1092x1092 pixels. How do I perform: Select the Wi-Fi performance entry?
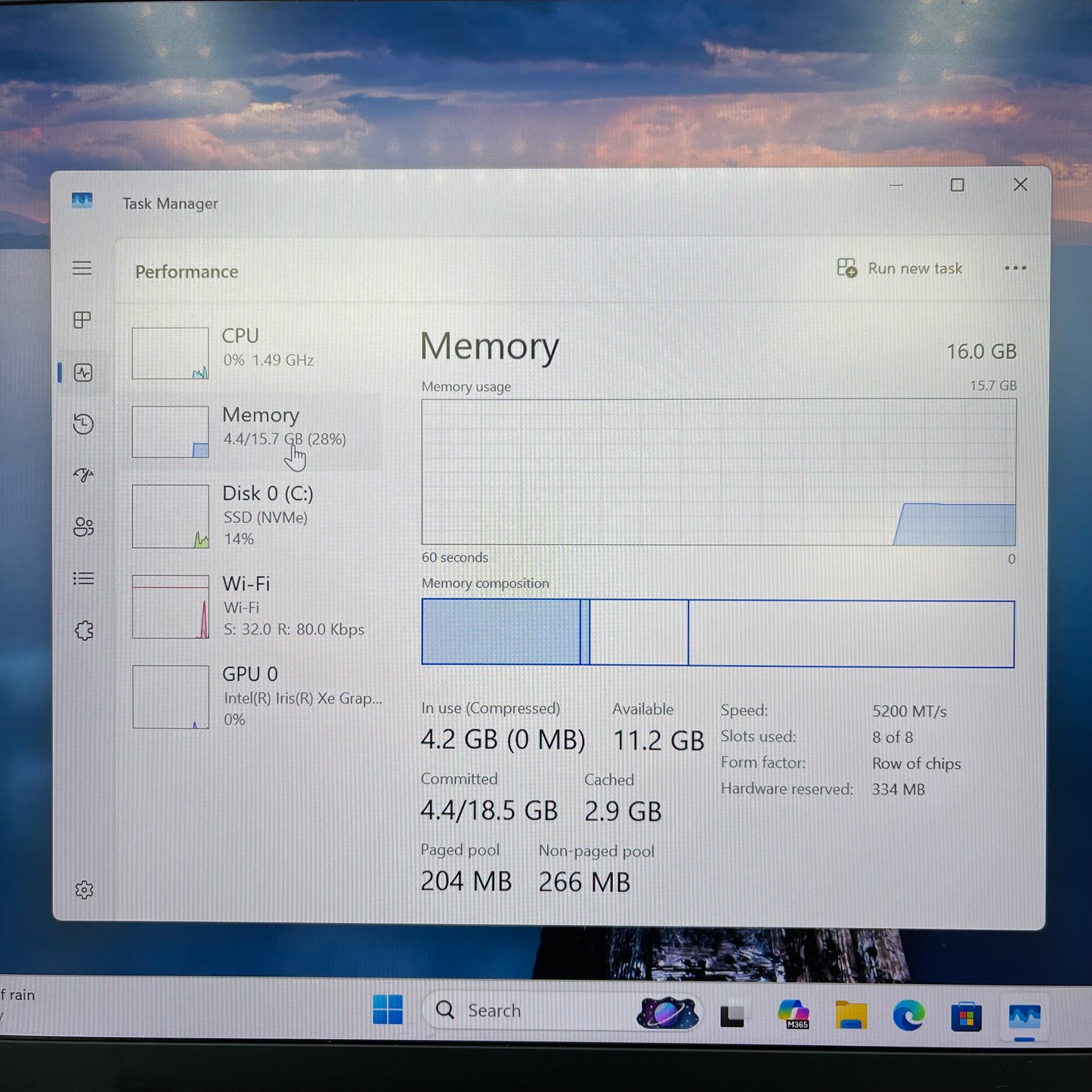click(x=255, y=606)
